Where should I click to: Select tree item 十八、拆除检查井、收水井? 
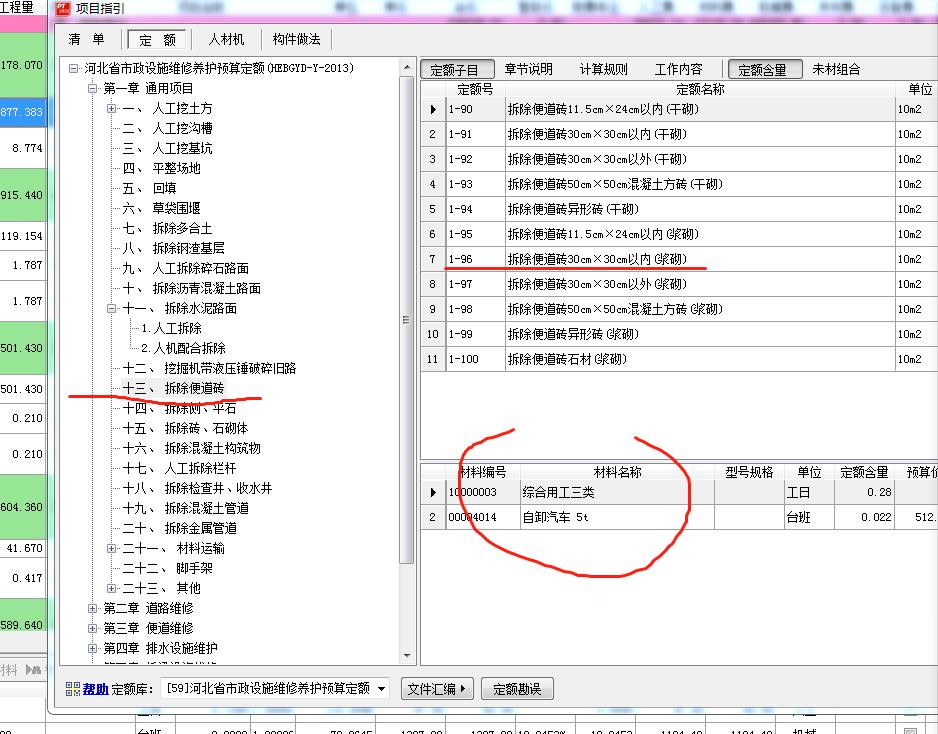(197, 489)
